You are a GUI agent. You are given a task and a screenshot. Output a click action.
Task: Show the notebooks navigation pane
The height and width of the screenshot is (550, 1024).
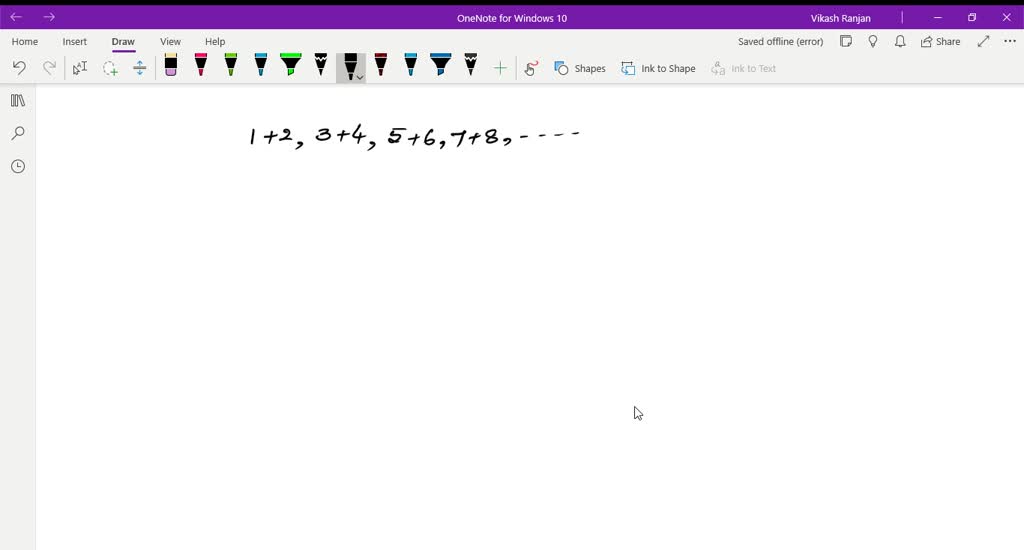[18, 100]
